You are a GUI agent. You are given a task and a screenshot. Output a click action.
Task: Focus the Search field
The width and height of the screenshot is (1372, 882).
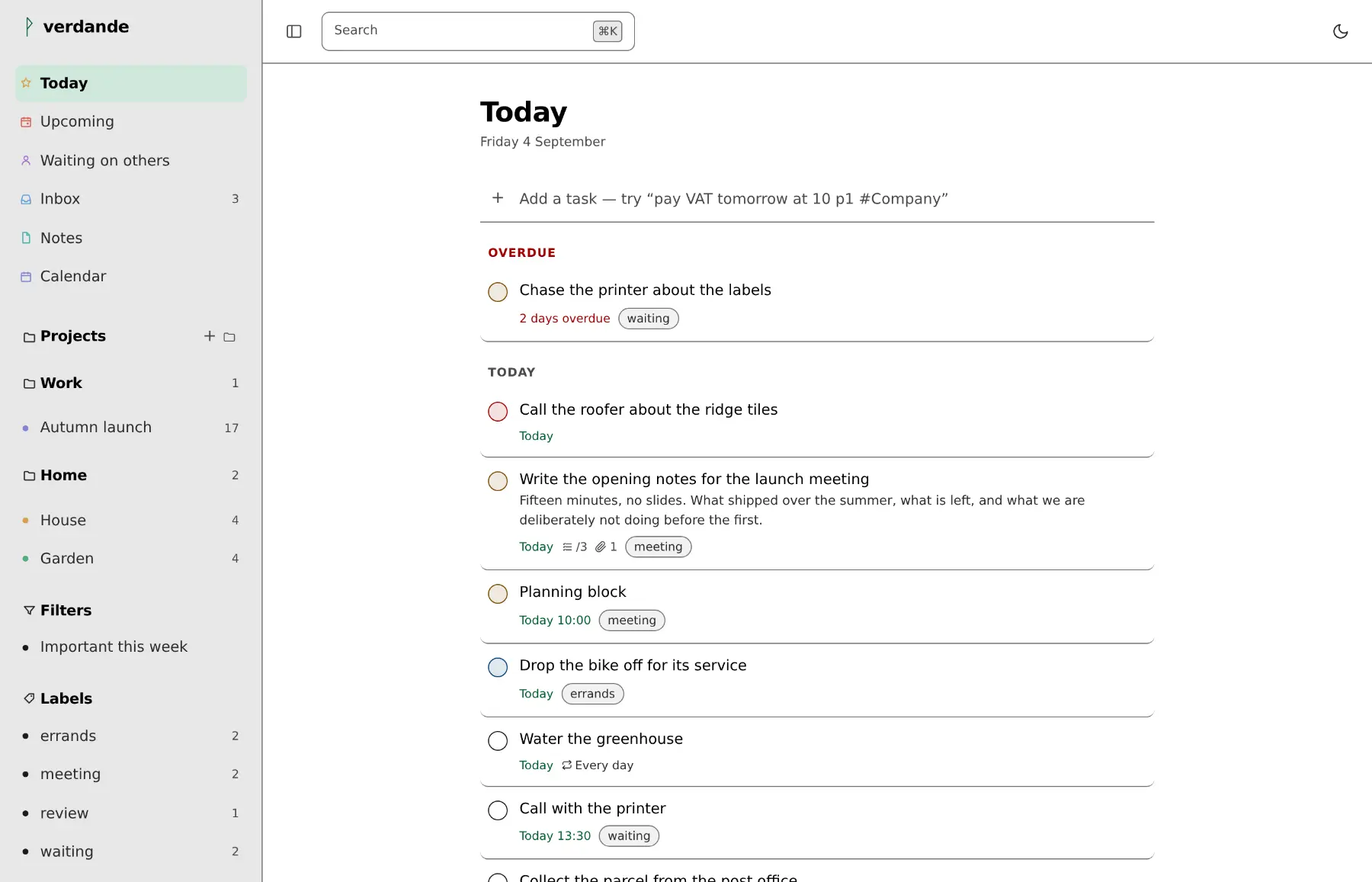click(478, 31)
